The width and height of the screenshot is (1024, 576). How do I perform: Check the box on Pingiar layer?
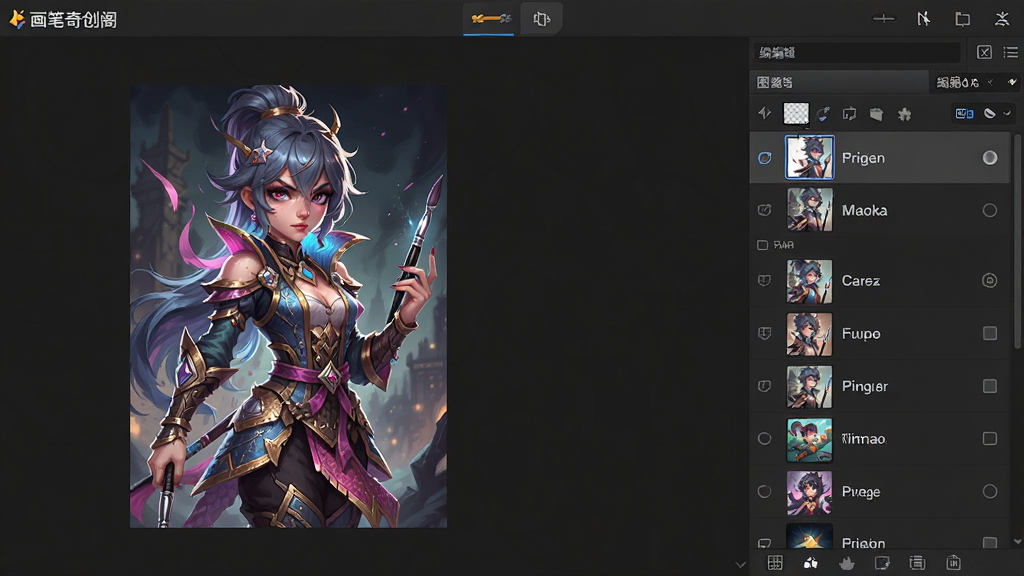click(x=990, y=386)
